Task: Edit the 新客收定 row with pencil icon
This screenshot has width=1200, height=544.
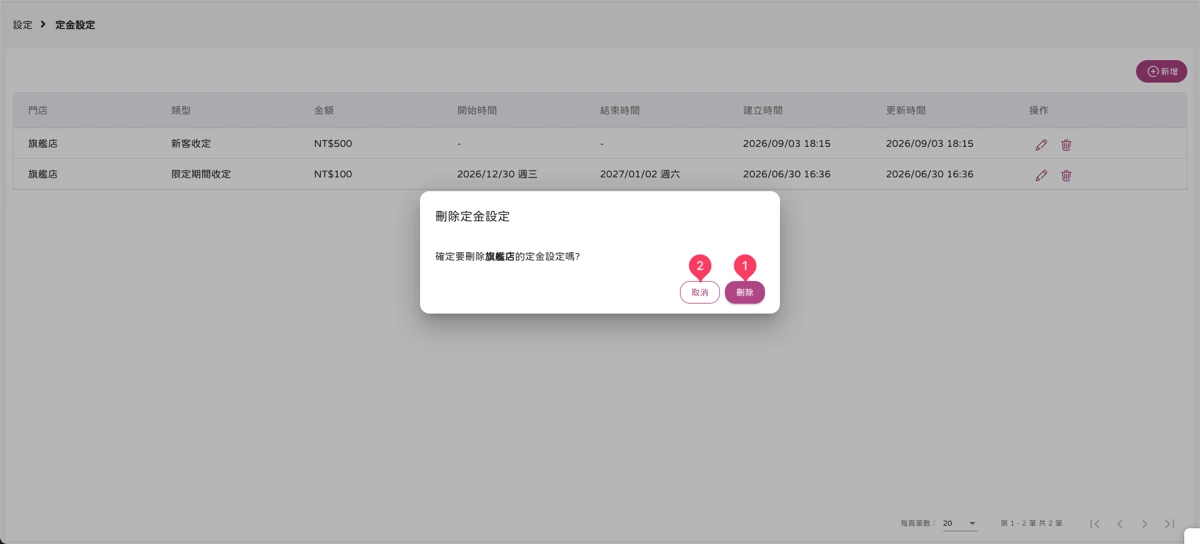Action: [1041, 144]
